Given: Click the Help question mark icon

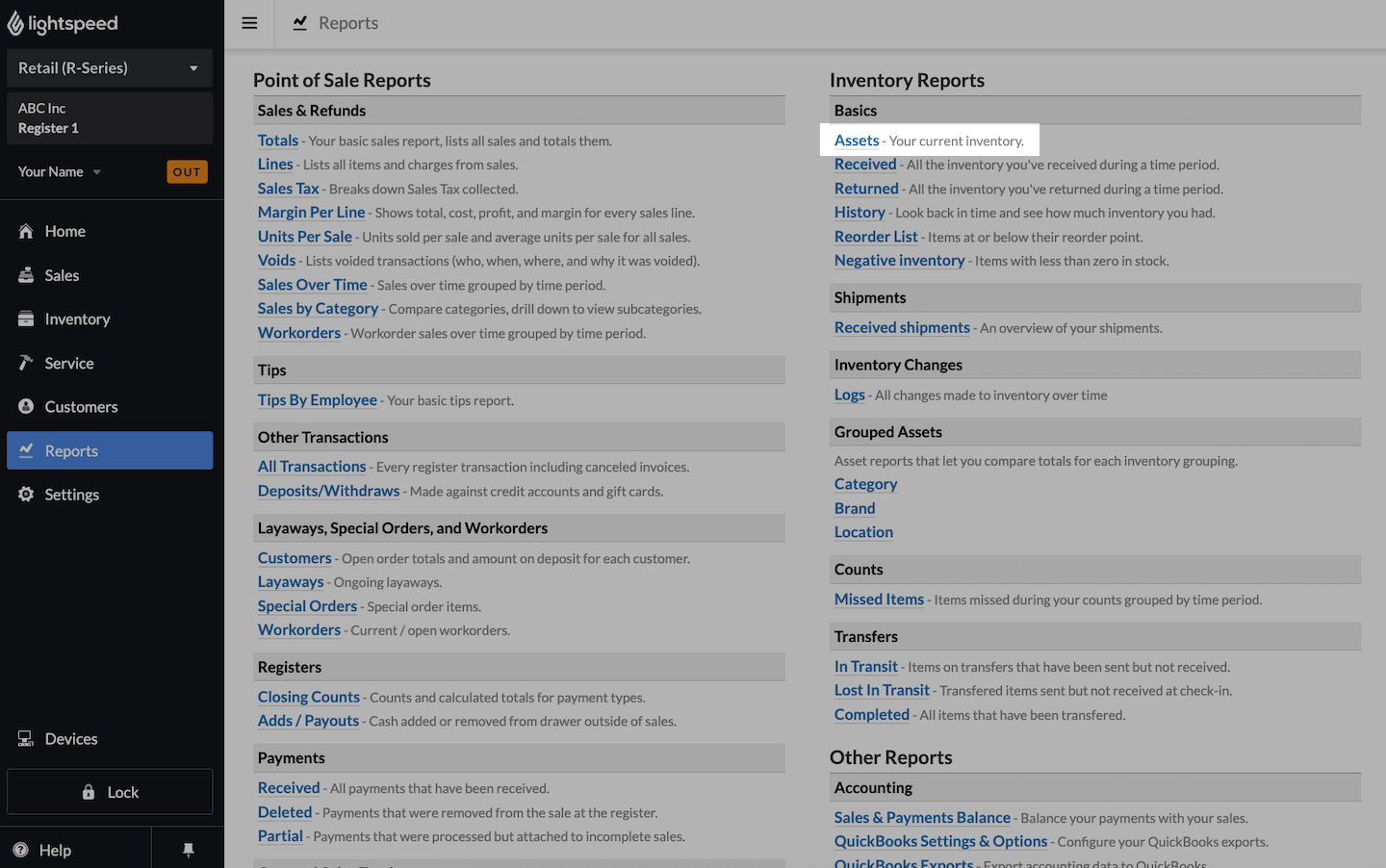Looking at the screenshot, I should click(x=21, y=850).
